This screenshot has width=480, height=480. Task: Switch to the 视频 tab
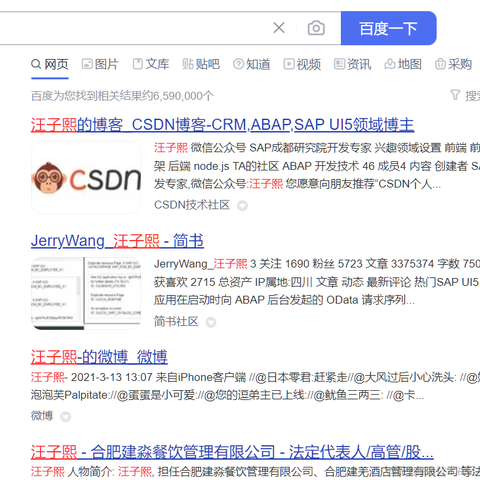[x=302, y=64]
